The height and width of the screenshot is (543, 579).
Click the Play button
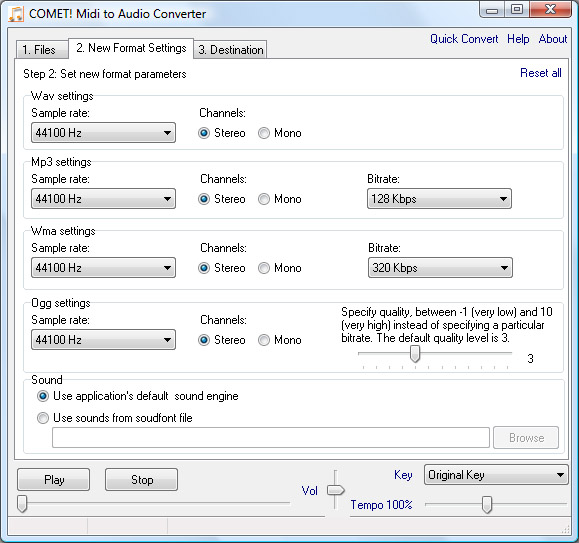pyautogui.click(x=54, y=480)
